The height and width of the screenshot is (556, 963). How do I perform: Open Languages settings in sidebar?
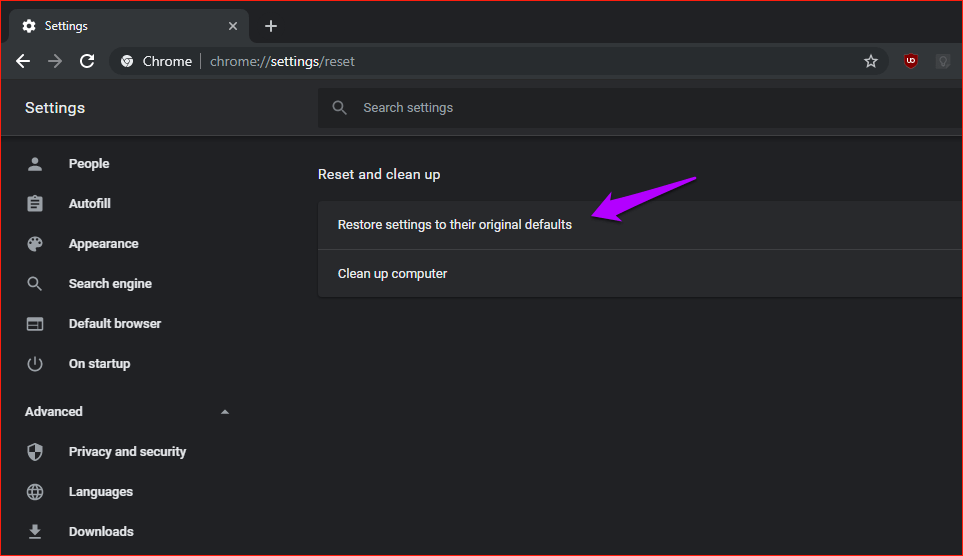click(x=100, y=492)
